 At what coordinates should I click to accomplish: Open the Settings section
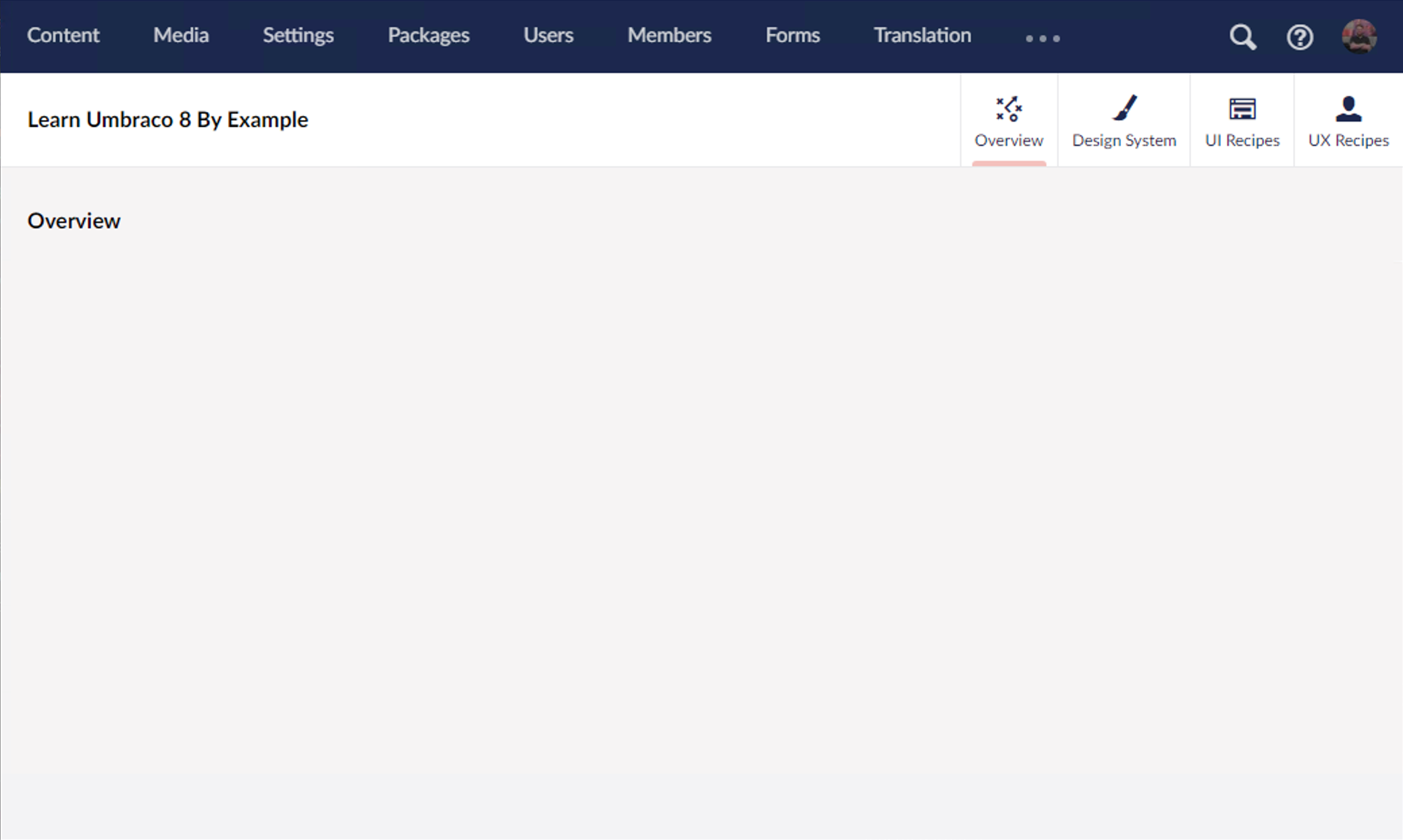coord(298,35)
